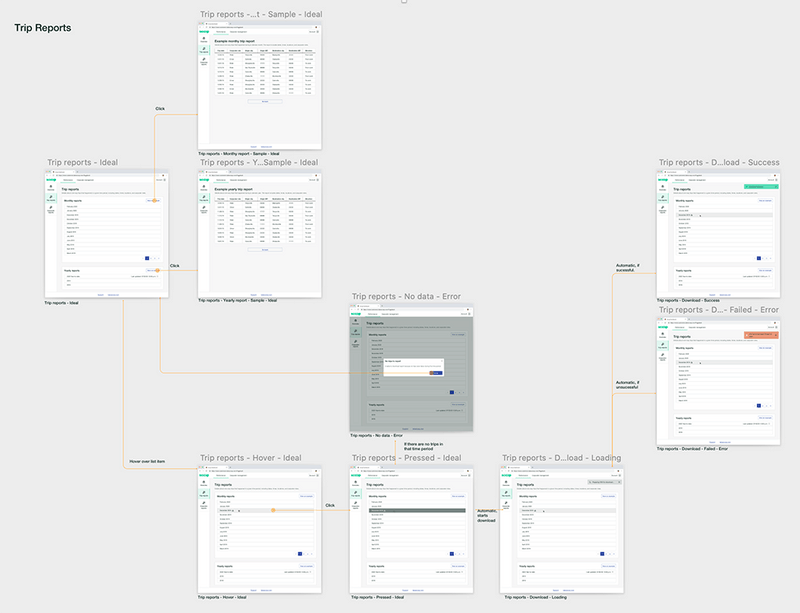Open the Trip reports Ideal frame thumbnail

107,234
